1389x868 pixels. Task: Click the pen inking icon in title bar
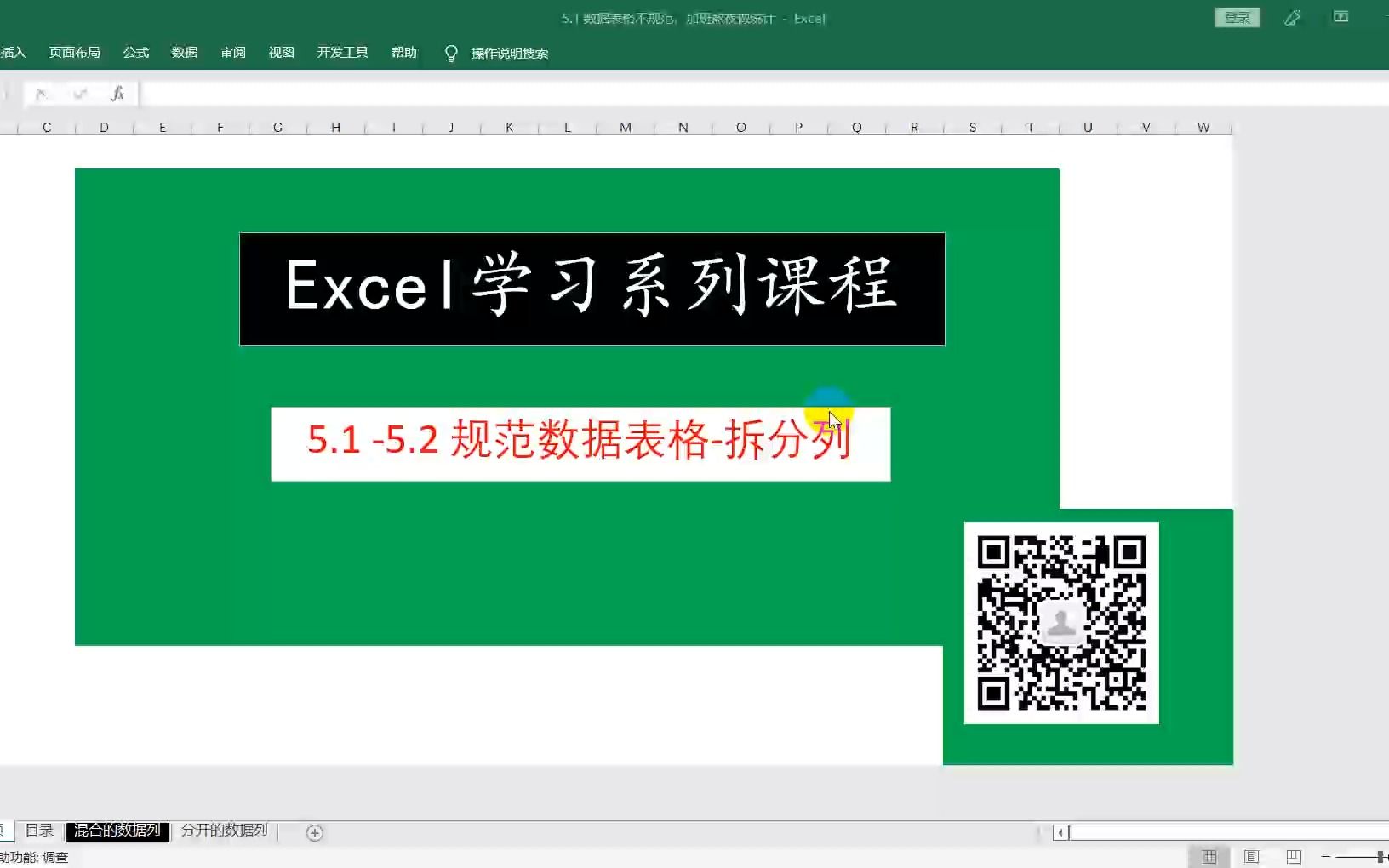click(x=1293, y=17)
